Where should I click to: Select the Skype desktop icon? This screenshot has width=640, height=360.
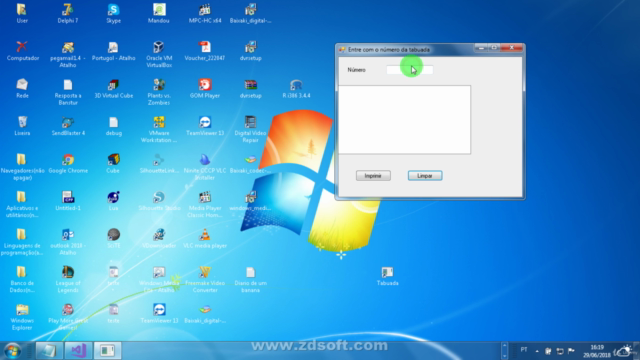point(113,13)
